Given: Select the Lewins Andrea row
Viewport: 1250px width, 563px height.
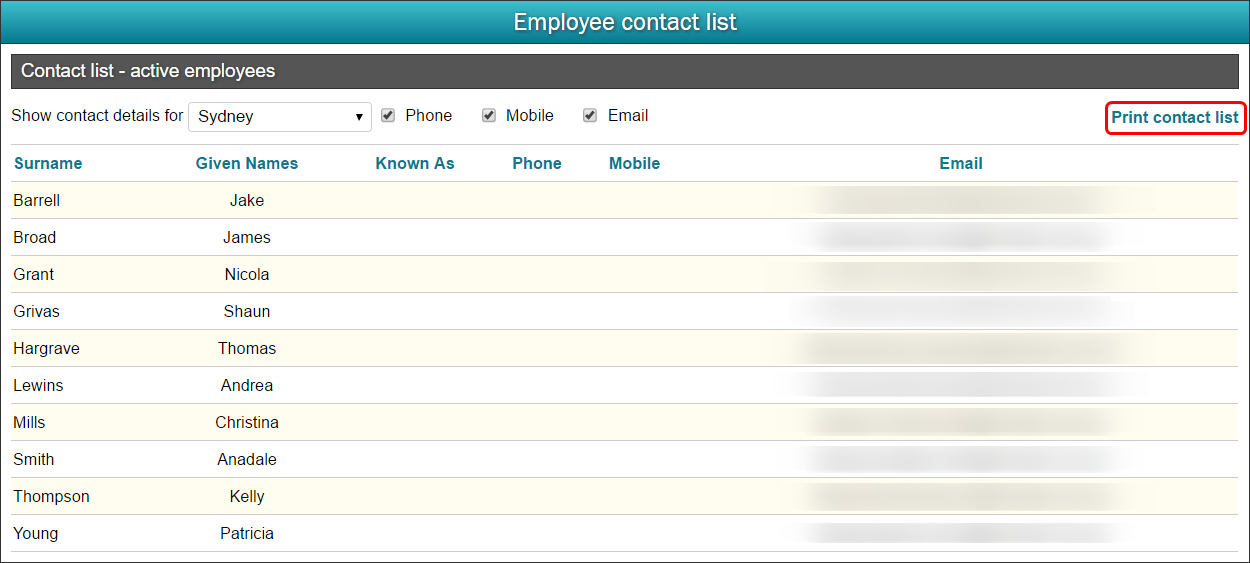Looking at the screenshot, I should pyautogui.click(x=625, y=385).
